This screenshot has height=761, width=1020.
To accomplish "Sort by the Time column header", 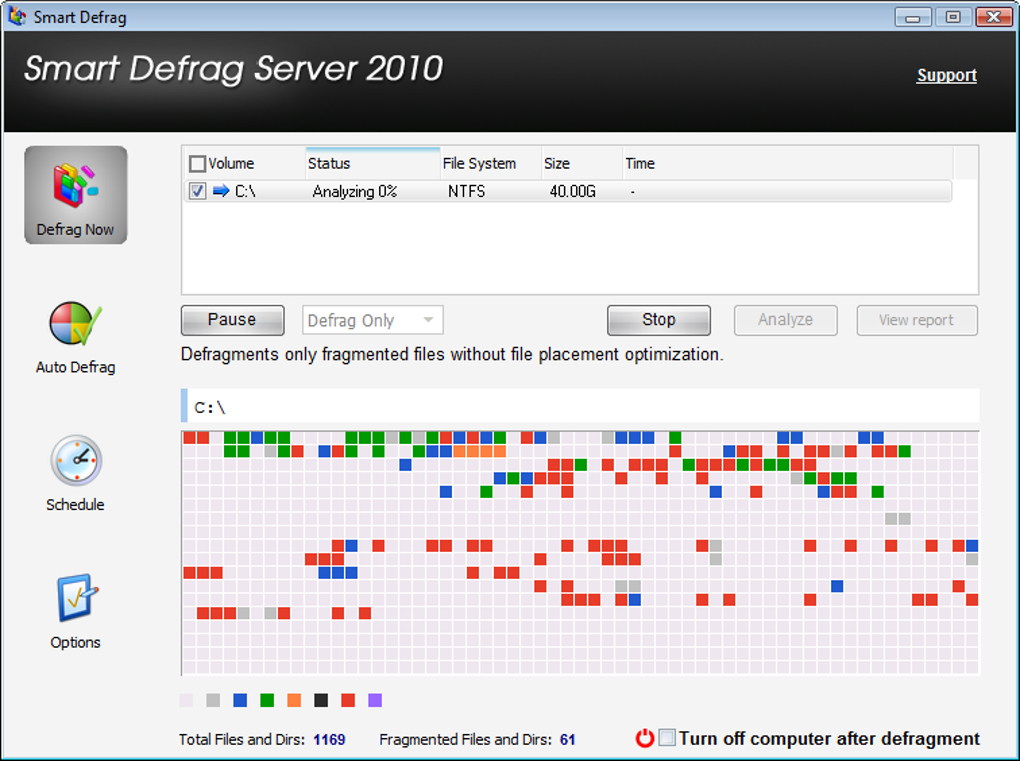I will click(x=788, y=163).
